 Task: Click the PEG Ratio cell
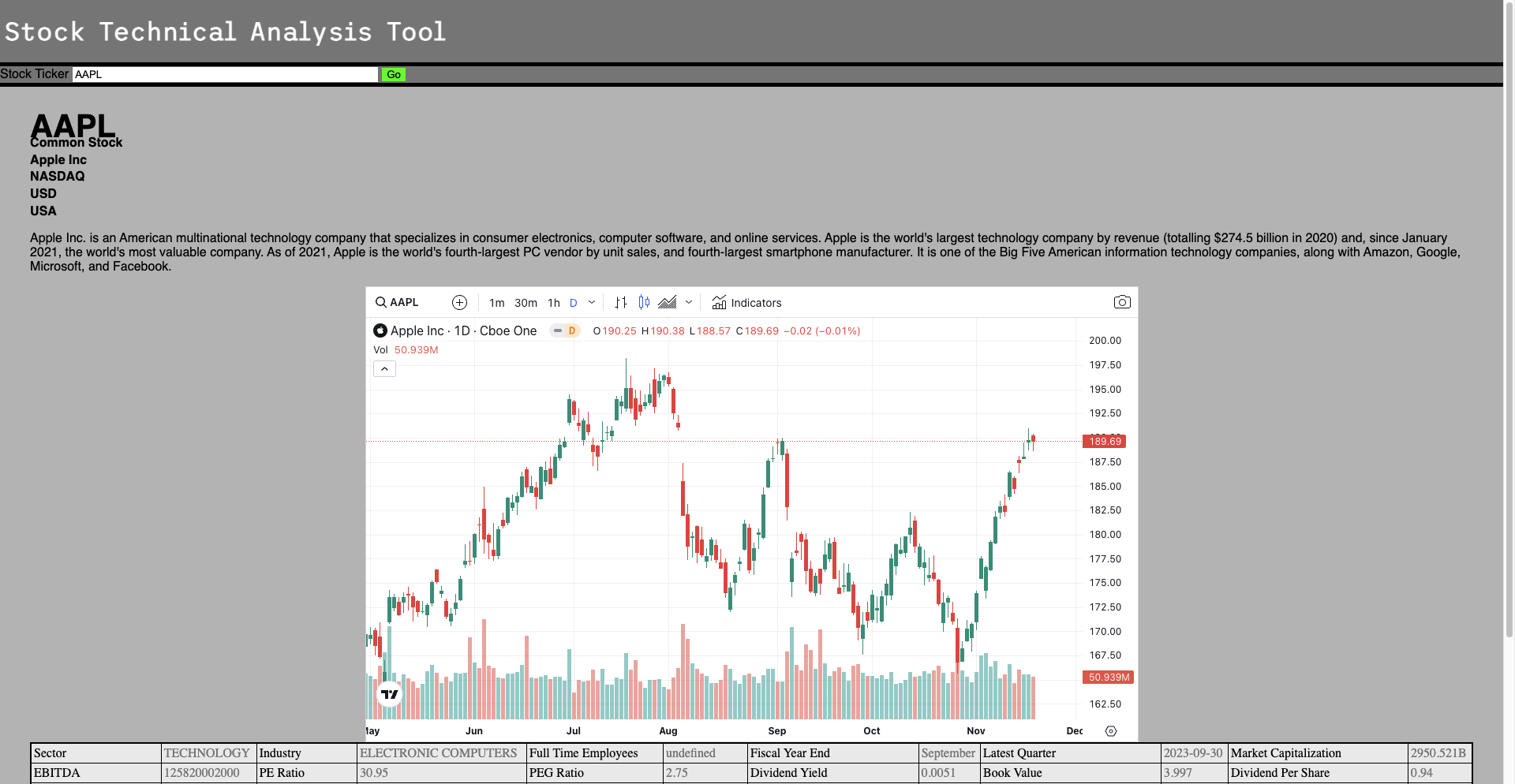pyautogui.click(x=595, y=773)
